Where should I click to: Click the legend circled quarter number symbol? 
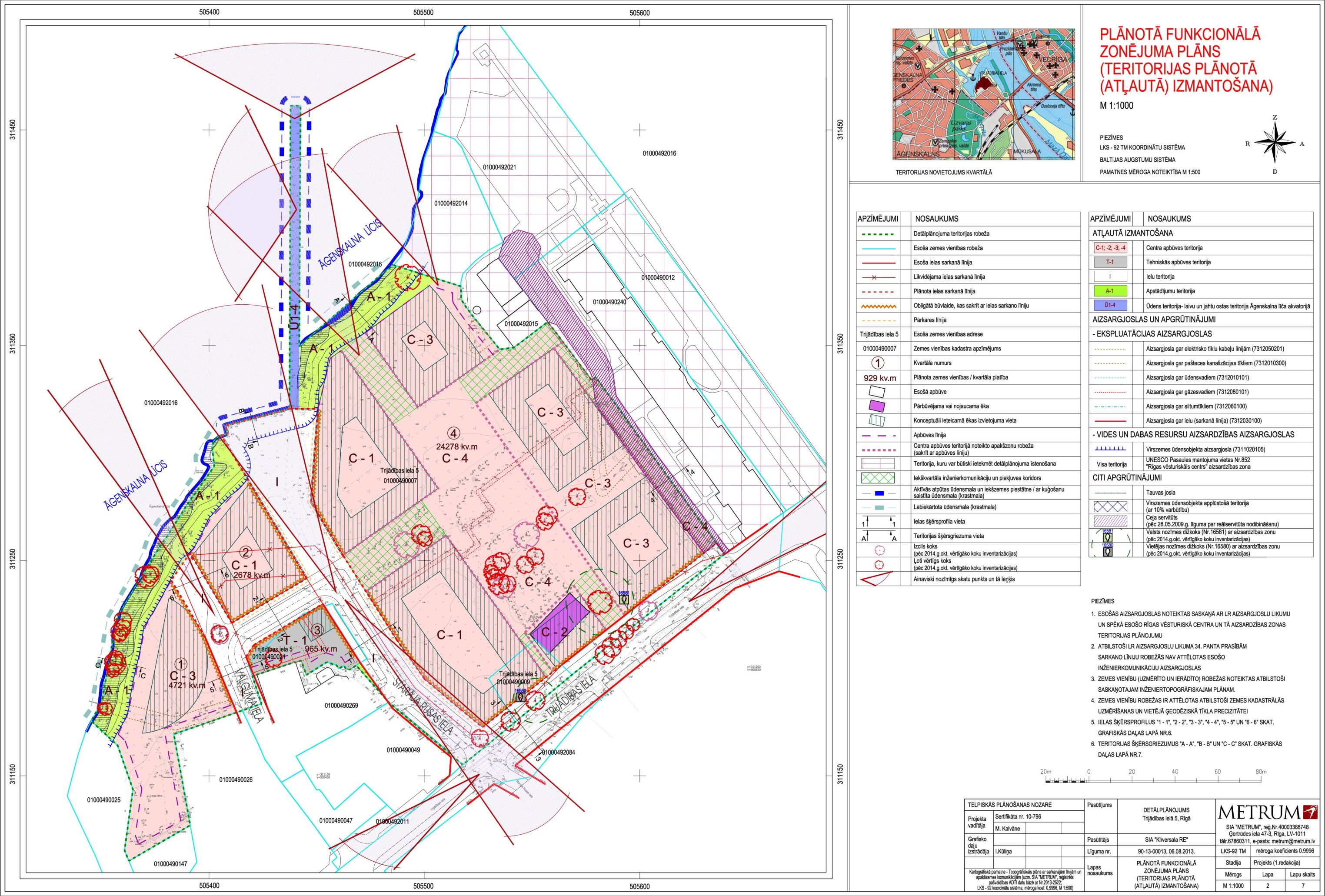[878, 363]
